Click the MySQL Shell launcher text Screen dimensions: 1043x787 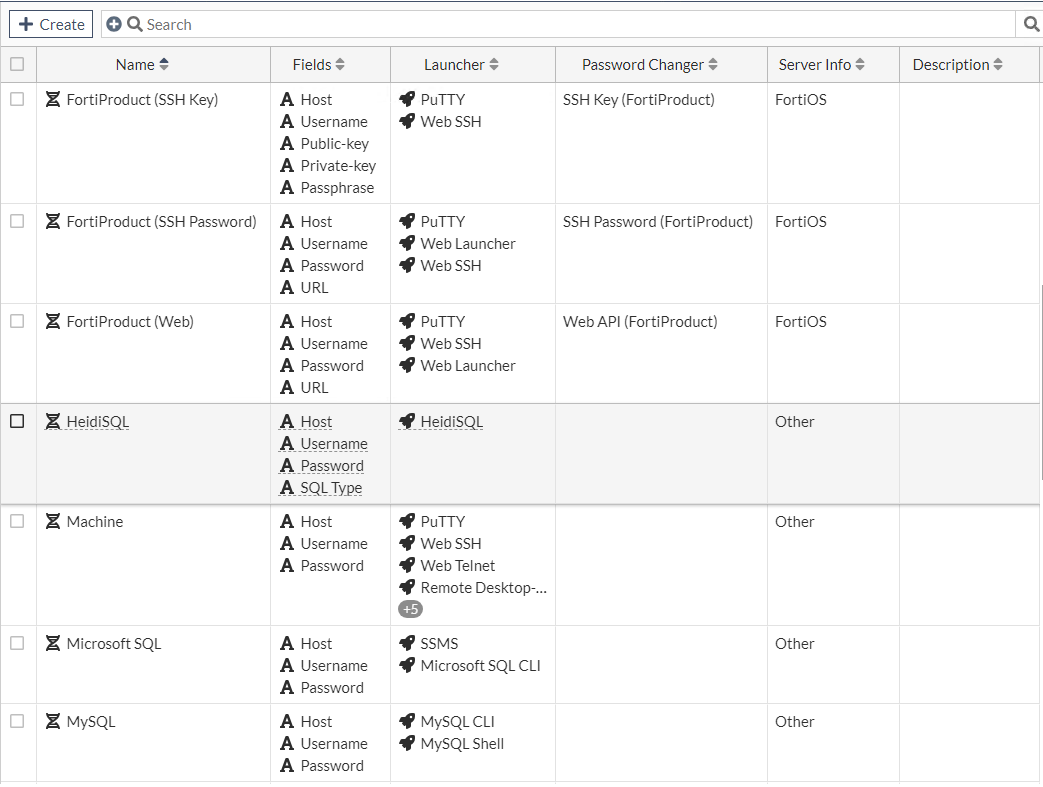[462, 744]
